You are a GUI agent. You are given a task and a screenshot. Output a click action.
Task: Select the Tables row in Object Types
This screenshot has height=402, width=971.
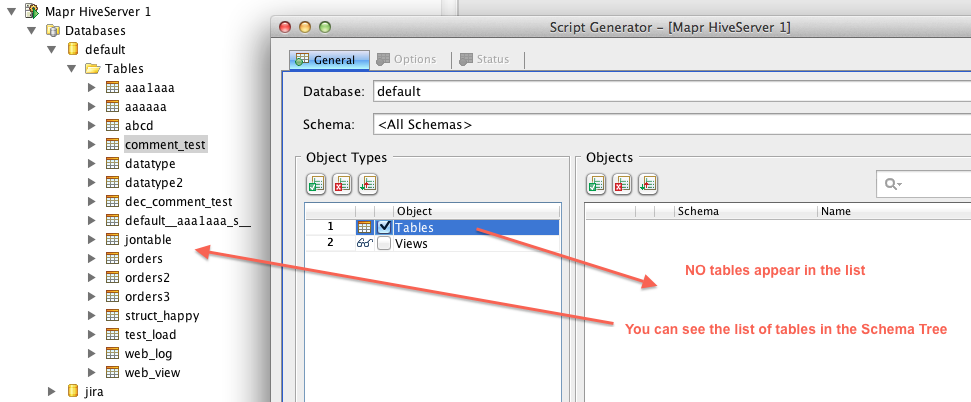pos(432,227)
